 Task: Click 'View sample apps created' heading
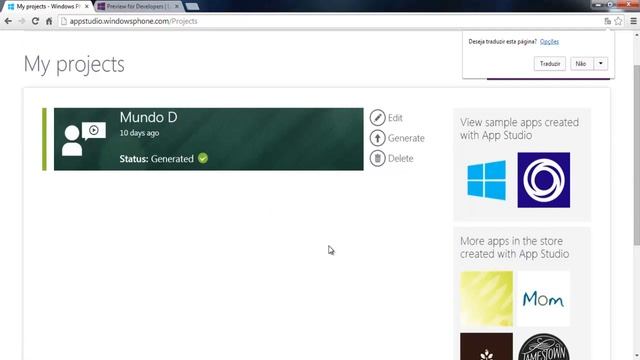tap(519, 129)
